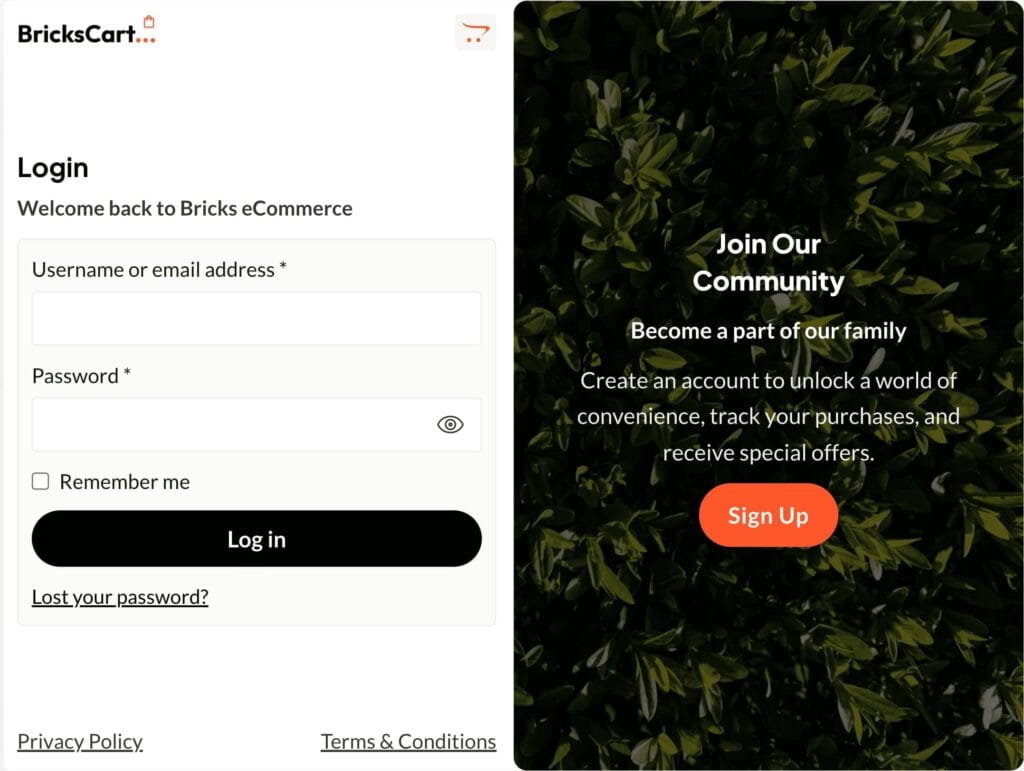Open the Terms & Conditions link
This screenshot has height=771, width=1024.
tap(408, 742)
